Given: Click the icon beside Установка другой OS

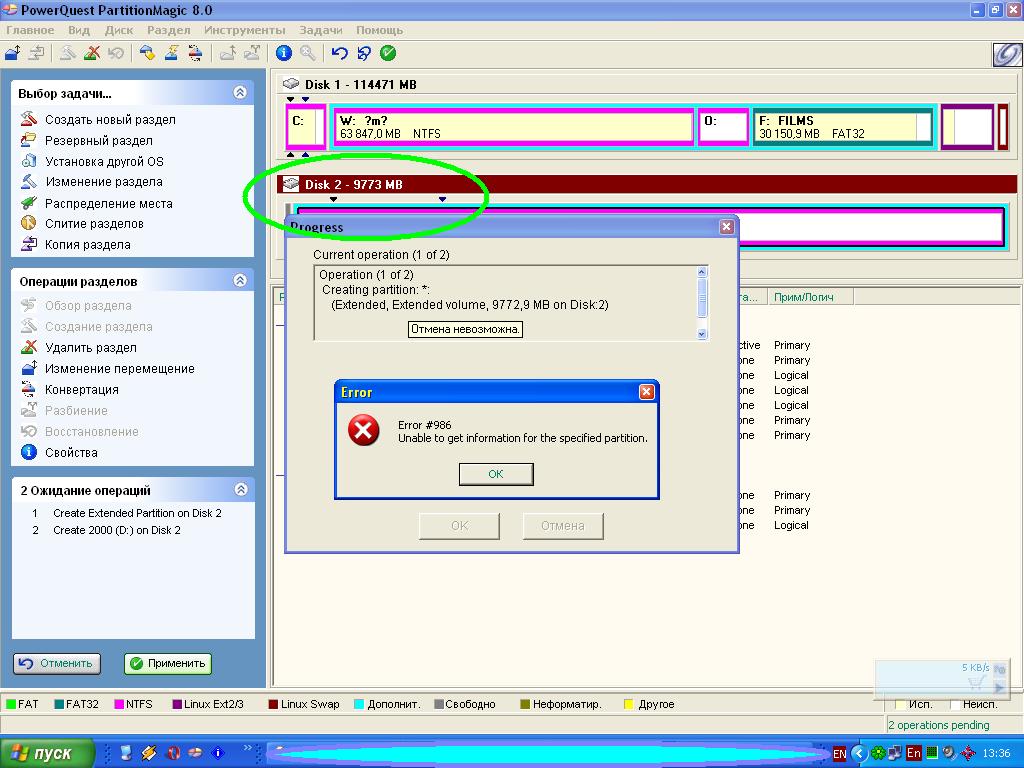Looking at the screenshot, I should [x=29, y=161].
